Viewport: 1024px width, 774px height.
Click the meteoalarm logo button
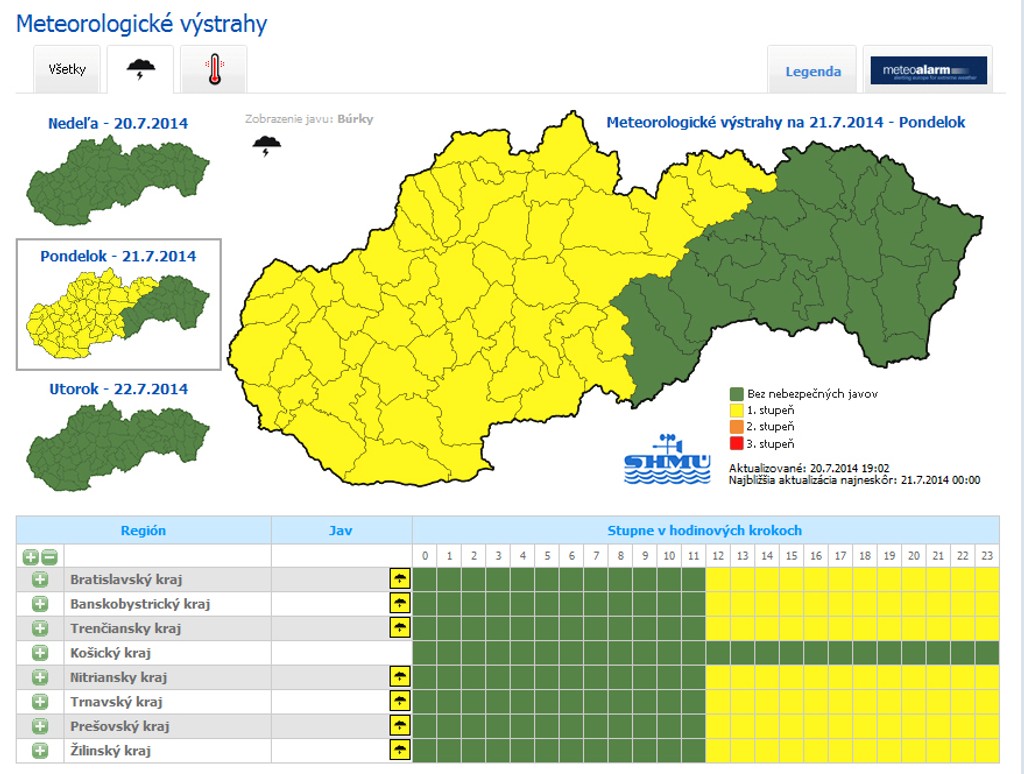click(x=928, y=71)
